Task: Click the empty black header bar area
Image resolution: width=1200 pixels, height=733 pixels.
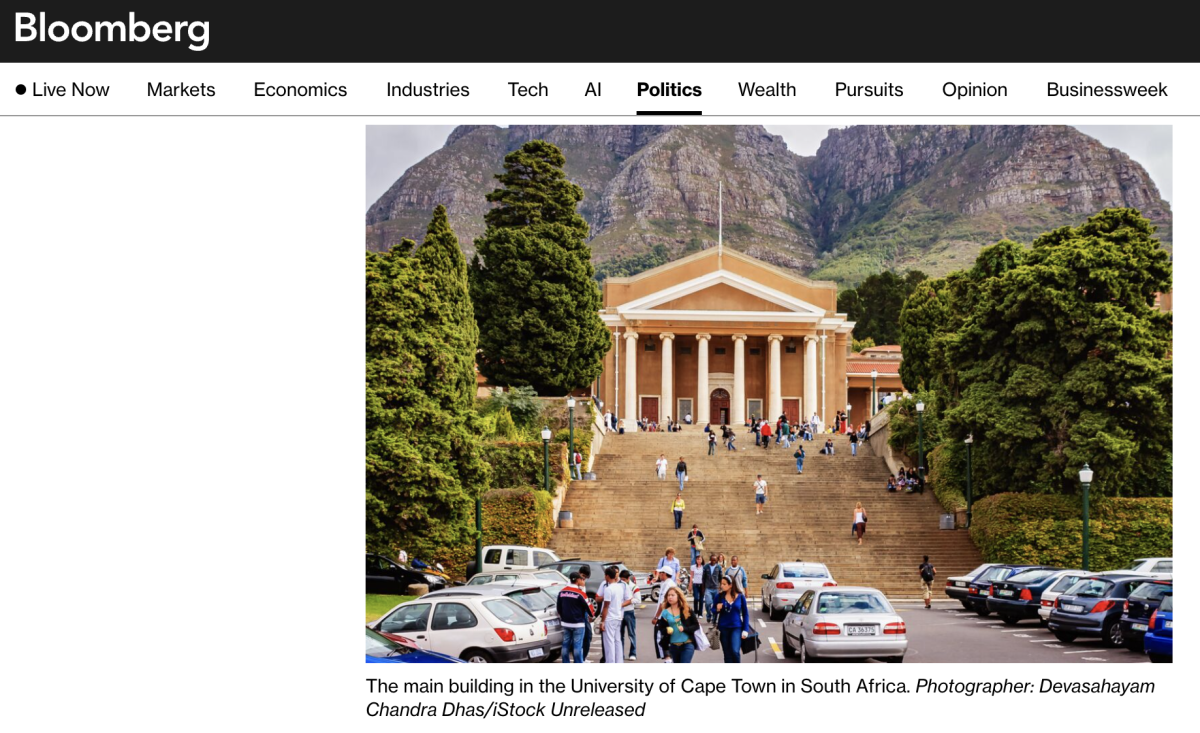Action: [x=700, y=30]
